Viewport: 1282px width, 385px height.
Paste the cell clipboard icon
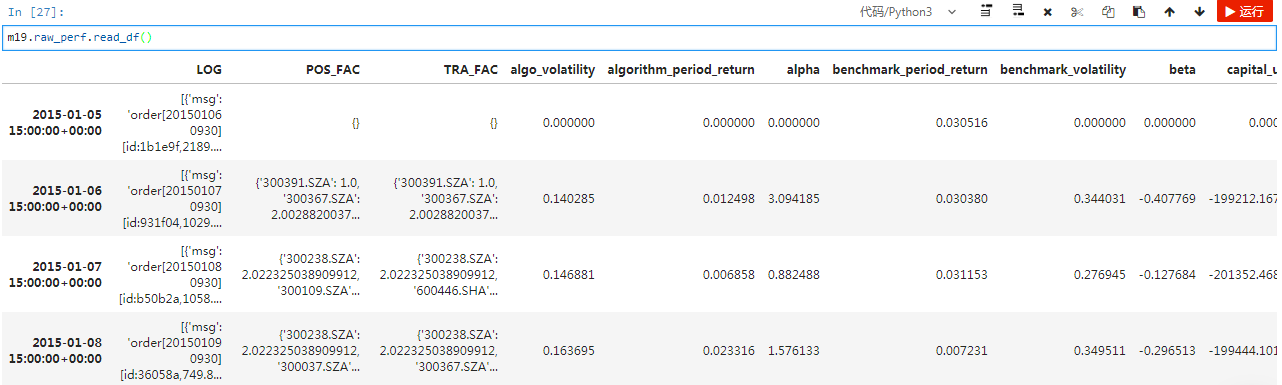(x=1138, y=12)
